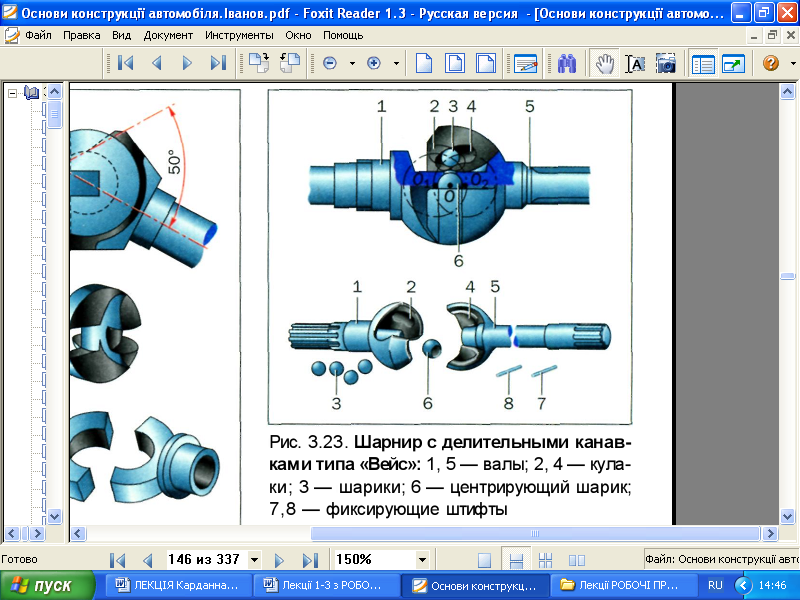Open the page number dropdown arrow
Image resolution: width=800 pixels, height=600 pixels.
point(254,560)
